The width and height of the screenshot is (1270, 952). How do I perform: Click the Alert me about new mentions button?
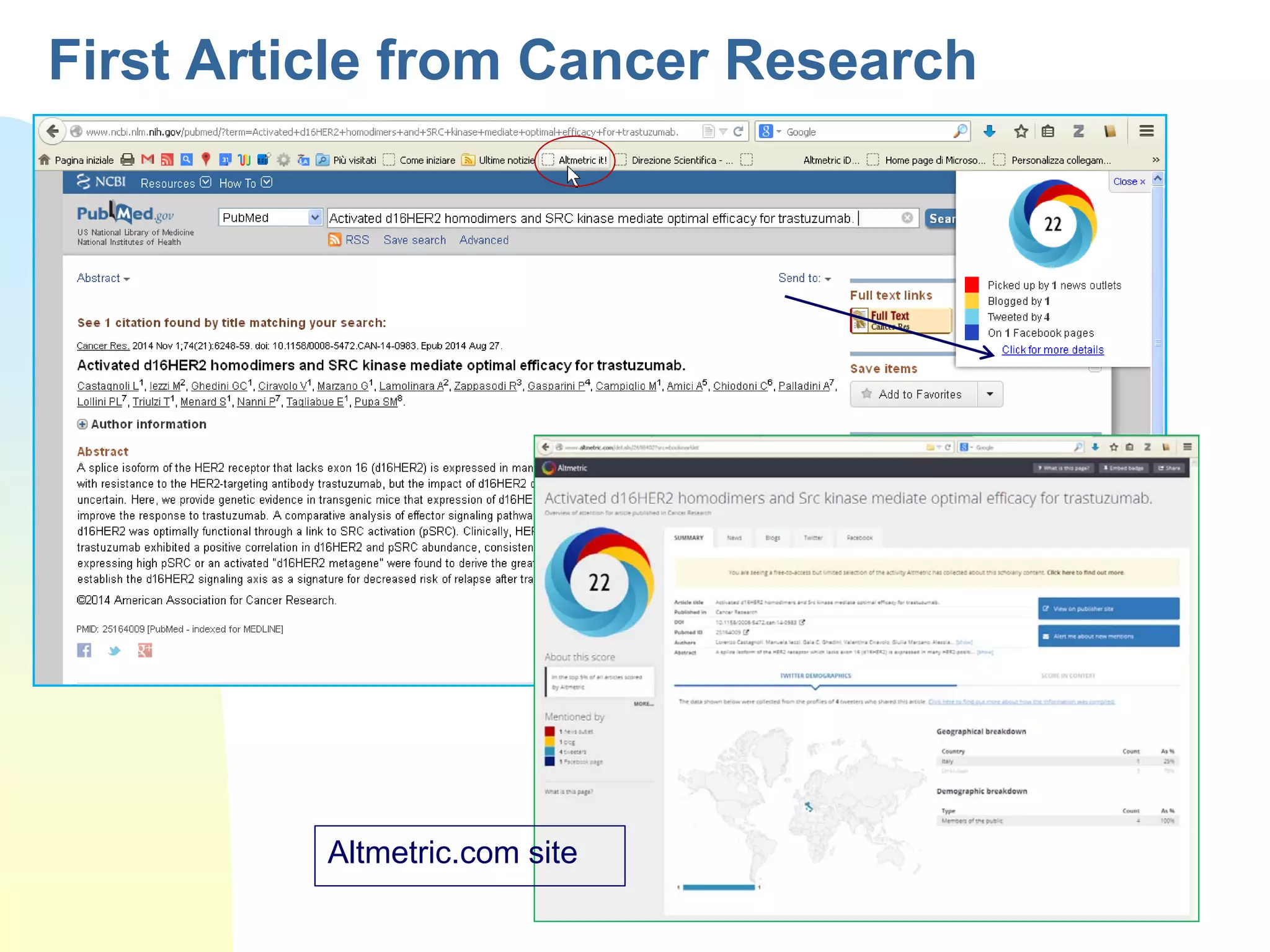(x=1108, y=637)
